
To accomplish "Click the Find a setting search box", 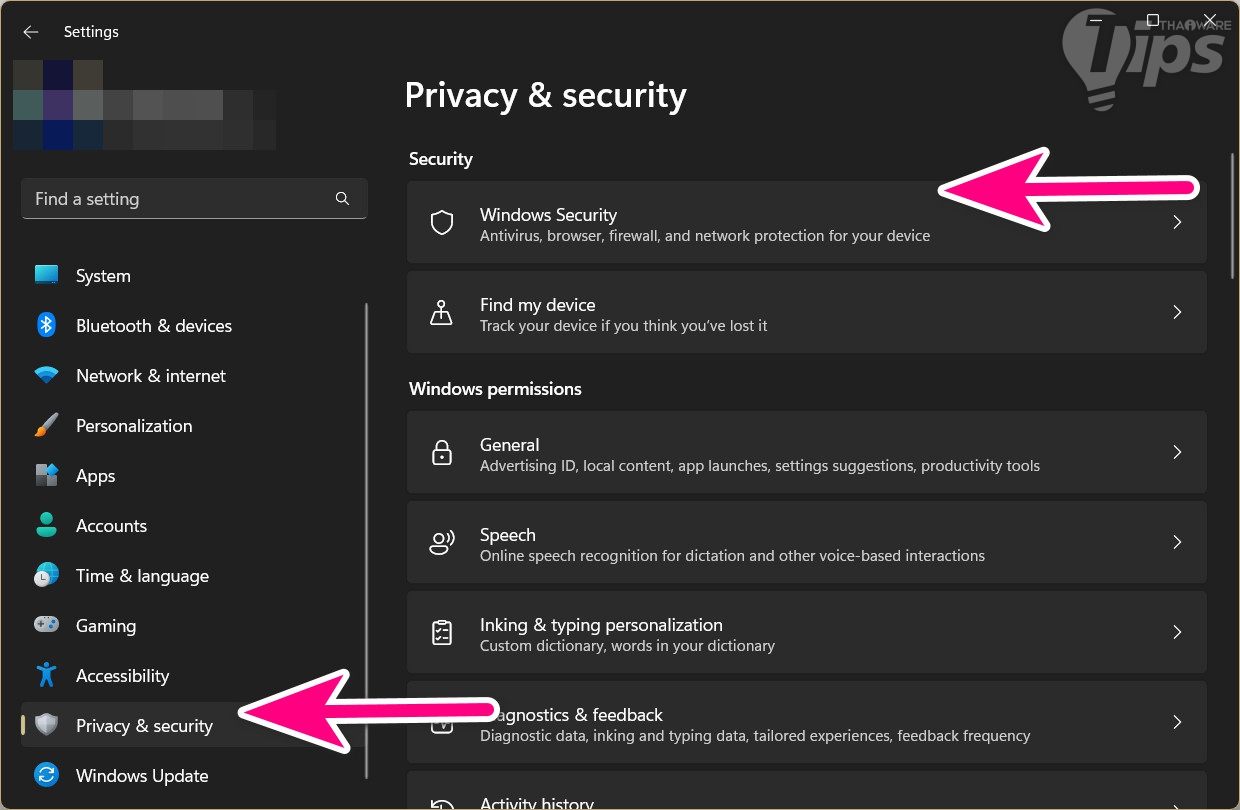I will tap(180, 199).
